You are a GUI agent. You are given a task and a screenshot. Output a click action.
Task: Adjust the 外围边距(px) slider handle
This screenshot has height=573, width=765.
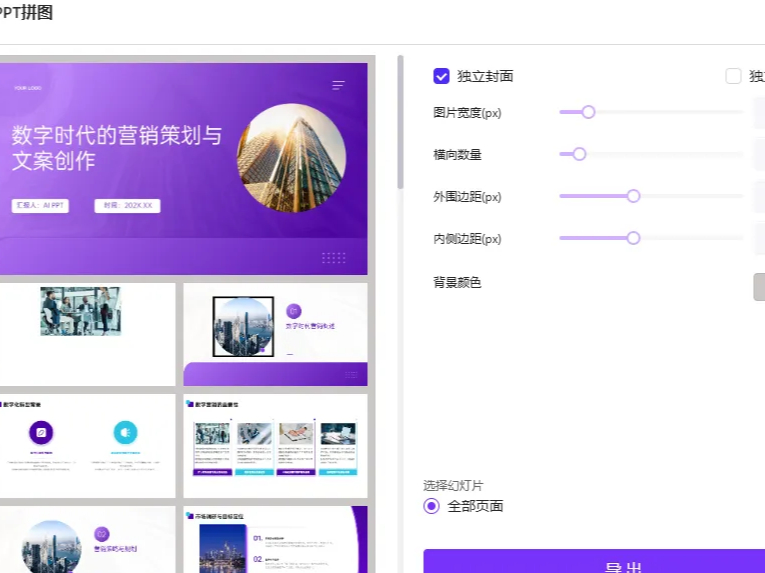(633, 196)
